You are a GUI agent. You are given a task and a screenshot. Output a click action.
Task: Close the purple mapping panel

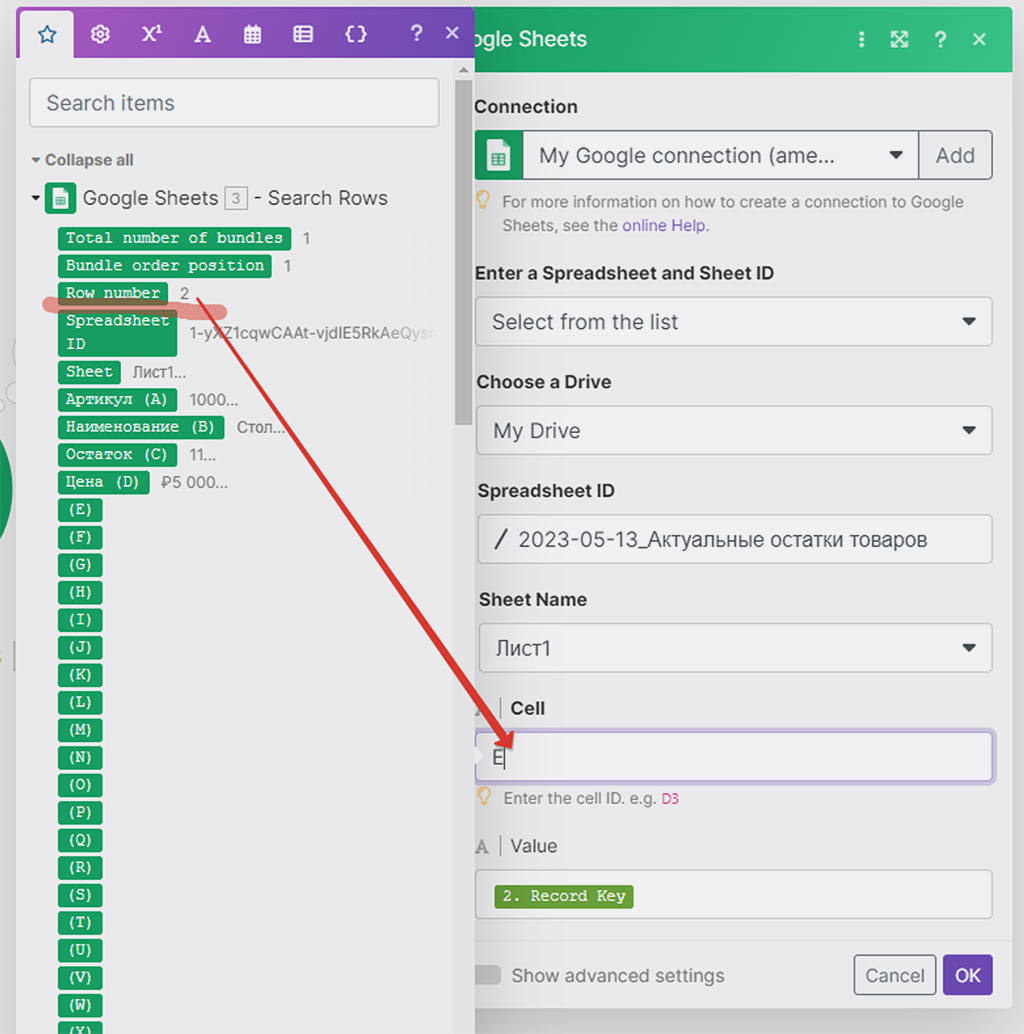point(452,33)
